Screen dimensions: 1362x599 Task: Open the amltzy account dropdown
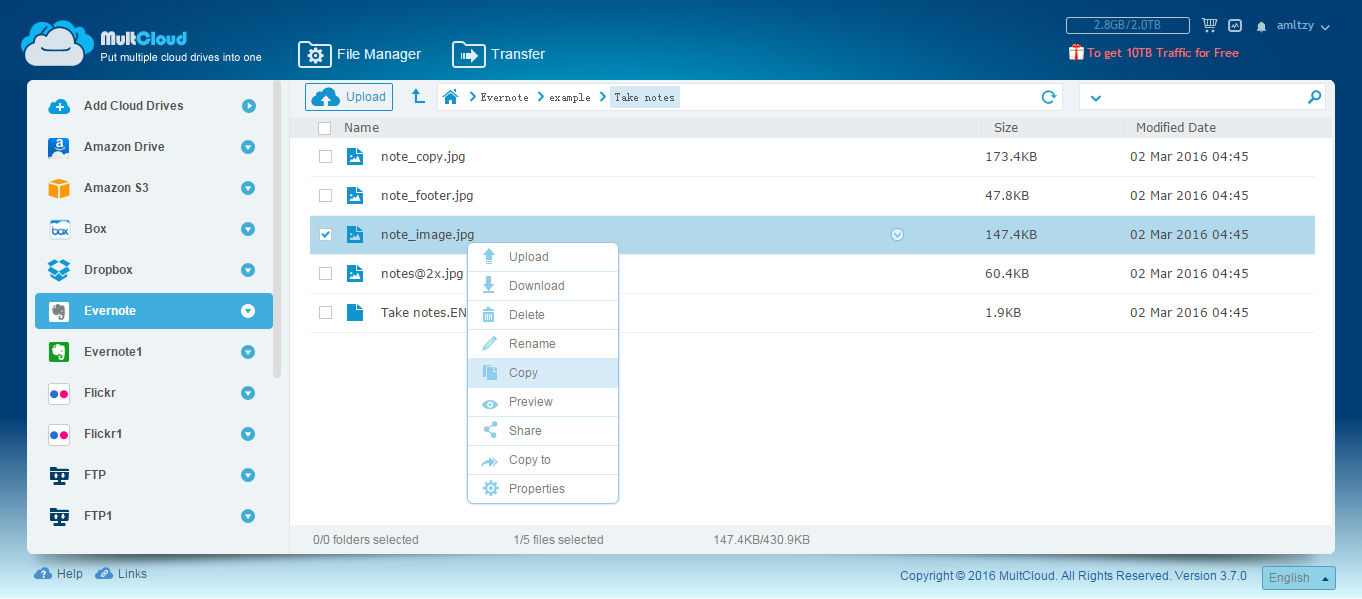[x=1303, y=26]
